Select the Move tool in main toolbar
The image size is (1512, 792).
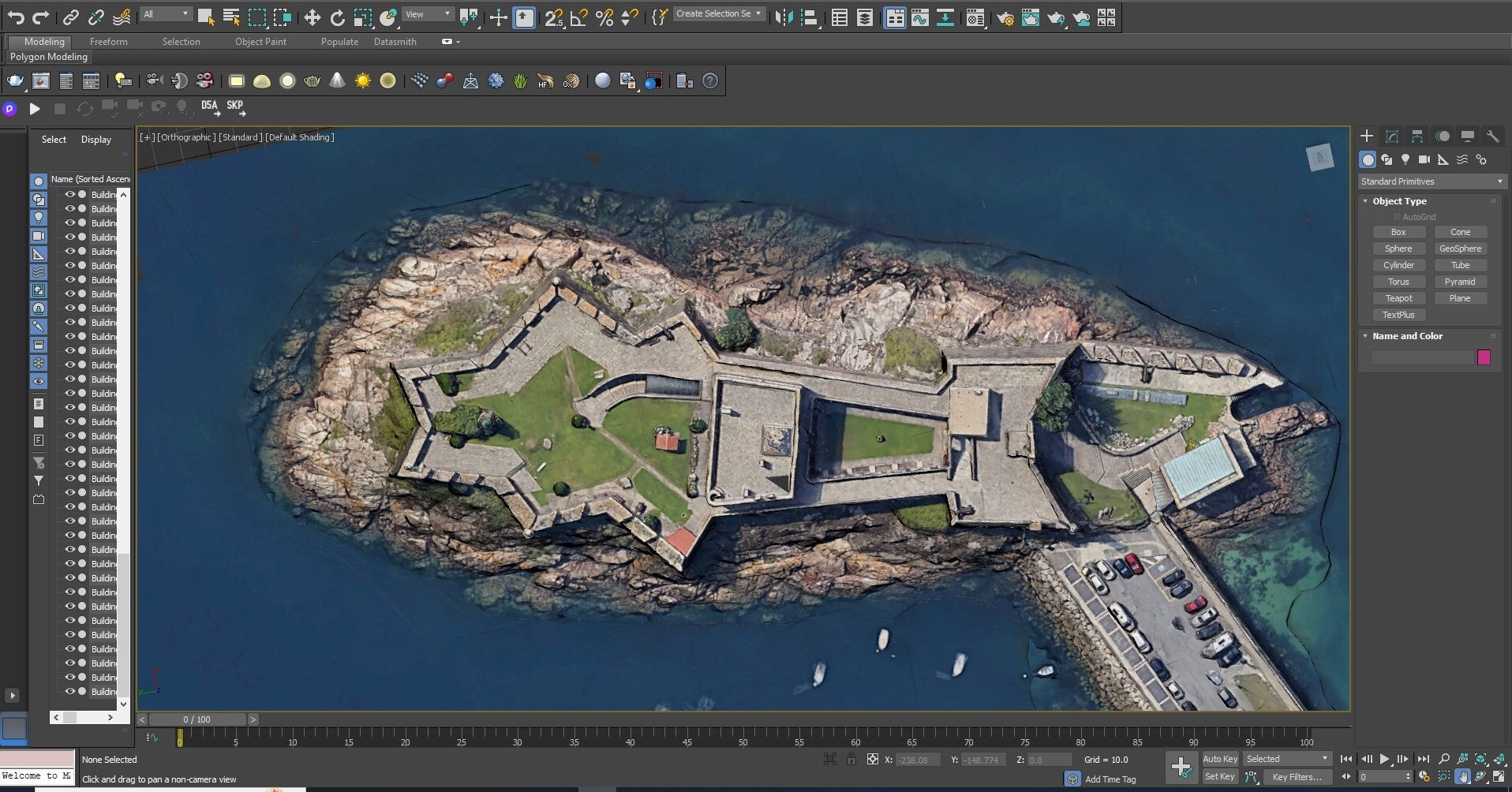coord(313,17)
